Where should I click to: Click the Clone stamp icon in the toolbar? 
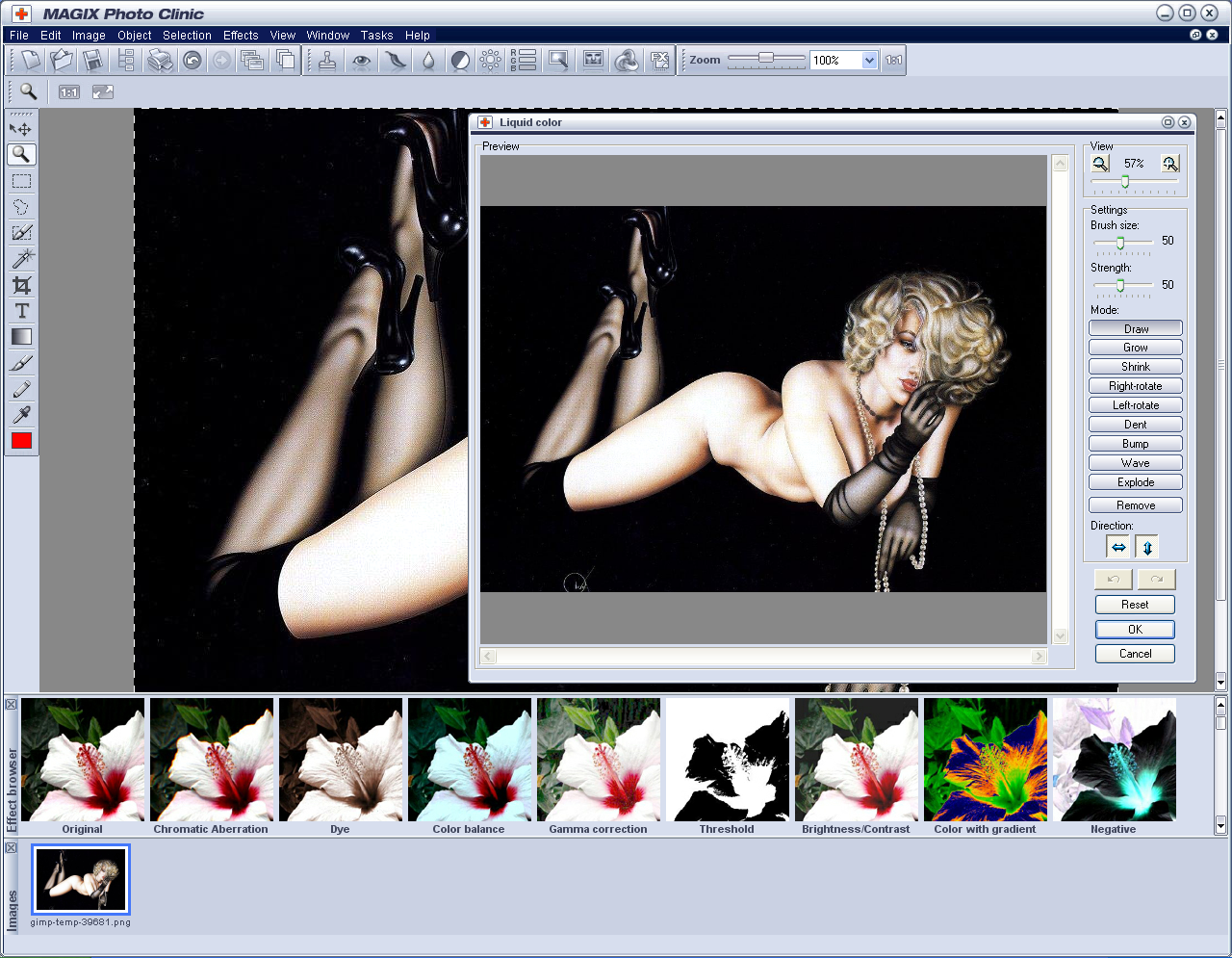(x=327, y=60)
